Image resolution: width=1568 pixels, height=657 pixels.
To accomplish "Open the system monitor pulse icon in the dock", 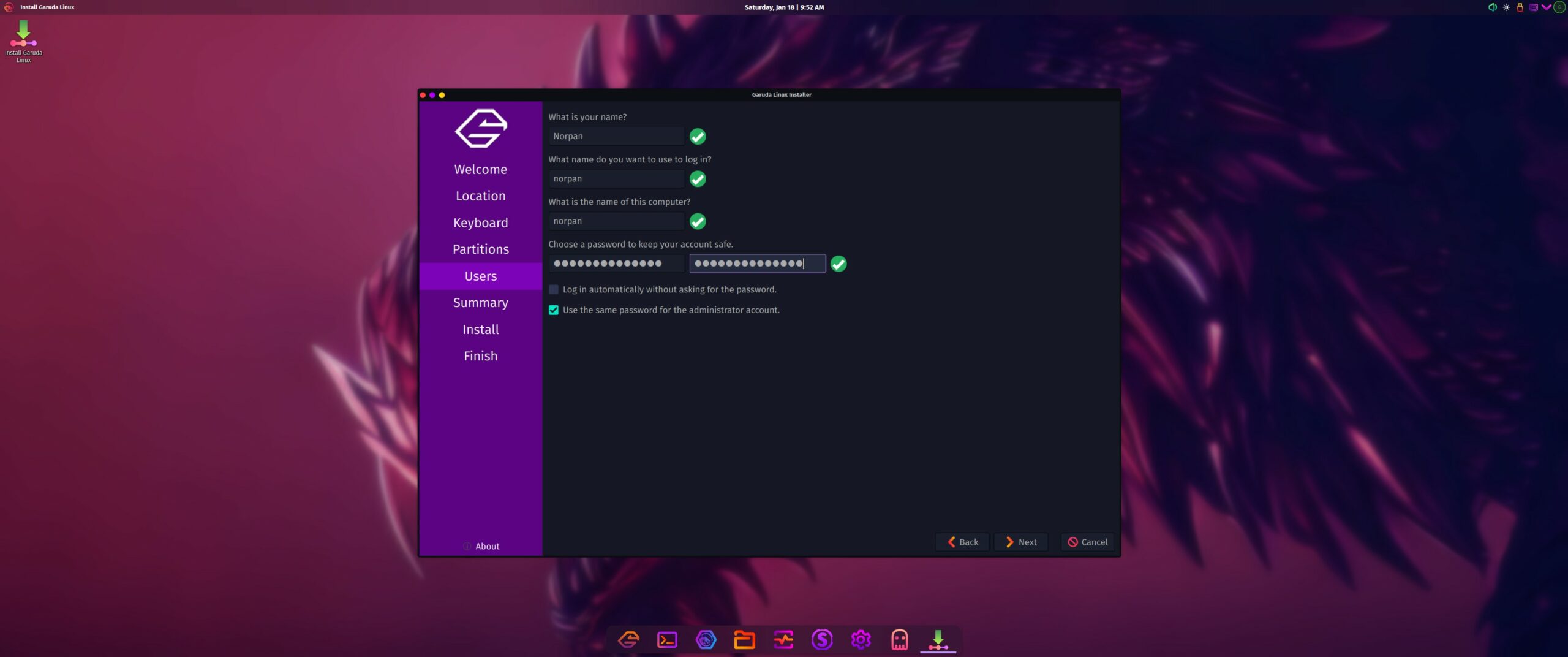I will coord(783,640).
